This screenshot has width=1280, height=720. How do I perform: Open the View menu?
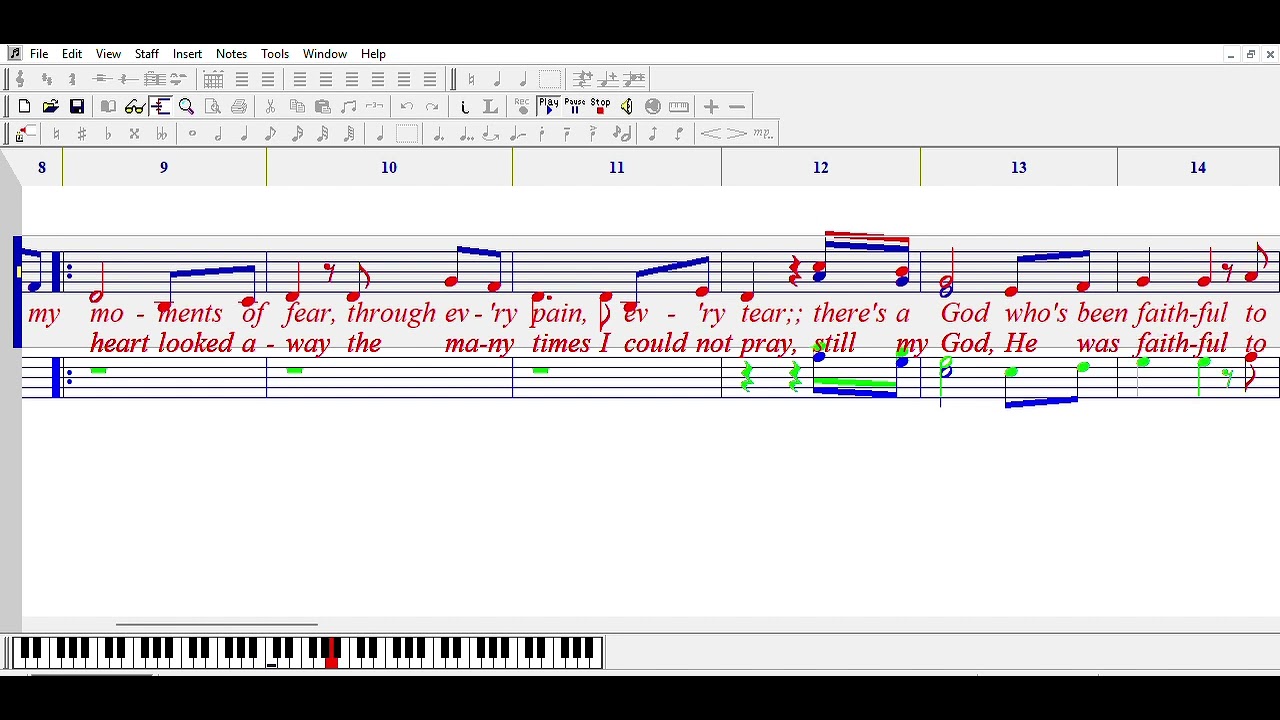108,54
